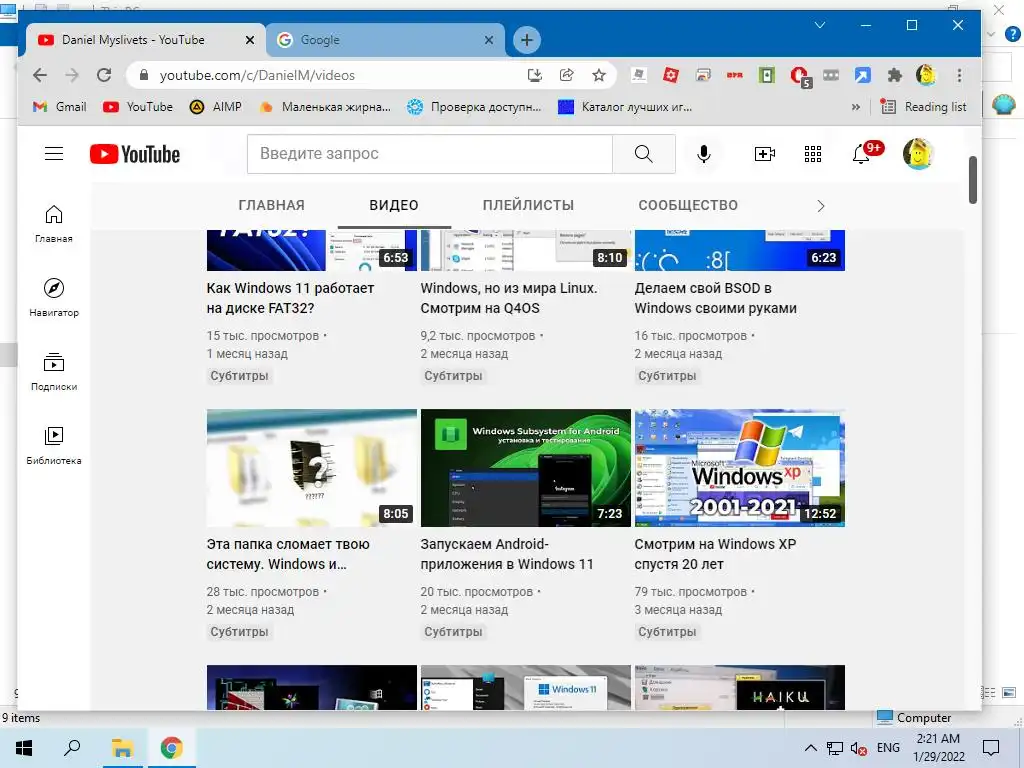
Task: Click the search magnifier button
Action: pos(643,153)
